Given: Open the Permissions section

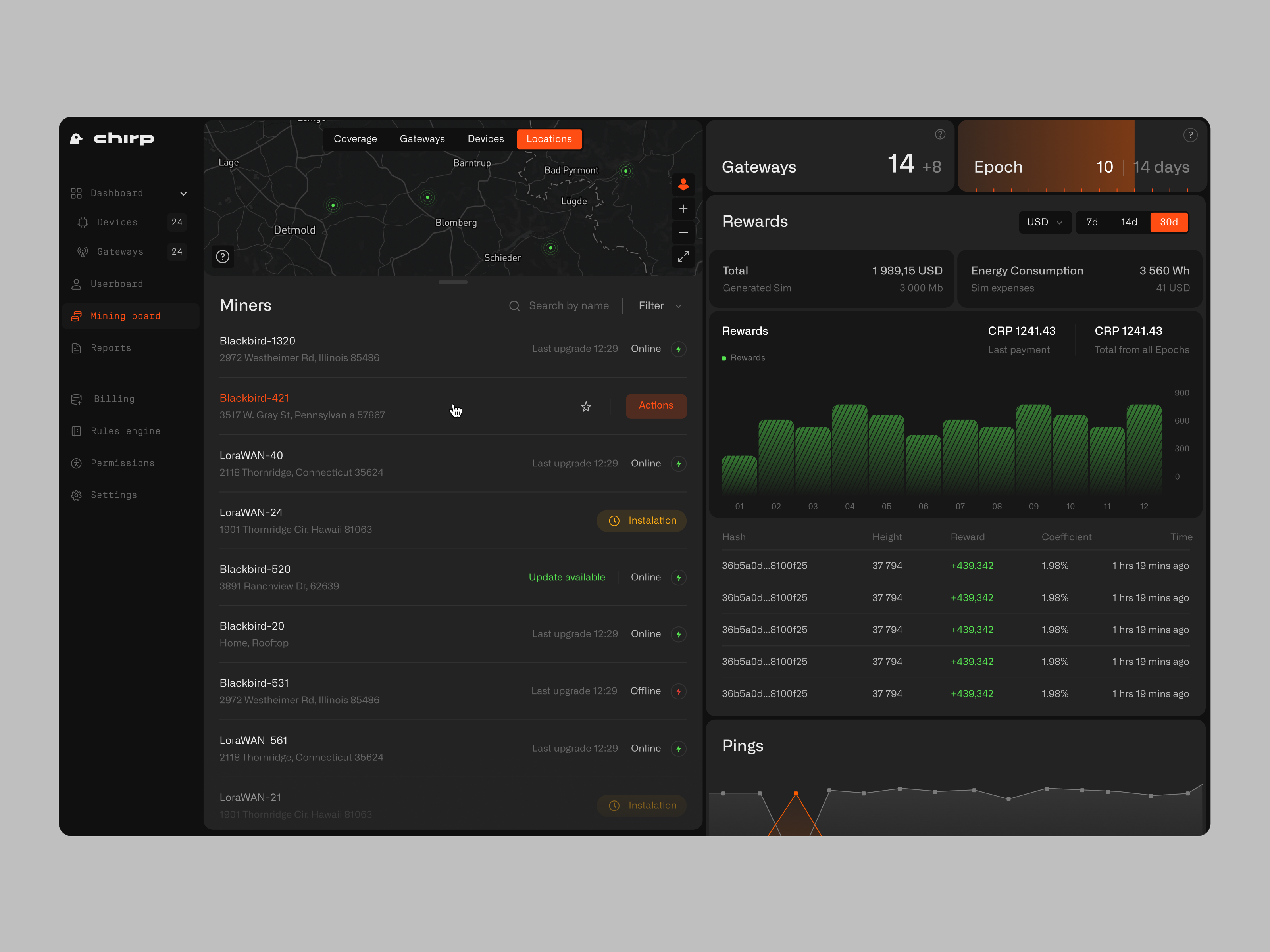Looking at the screenshot, I should click(122, 463).
